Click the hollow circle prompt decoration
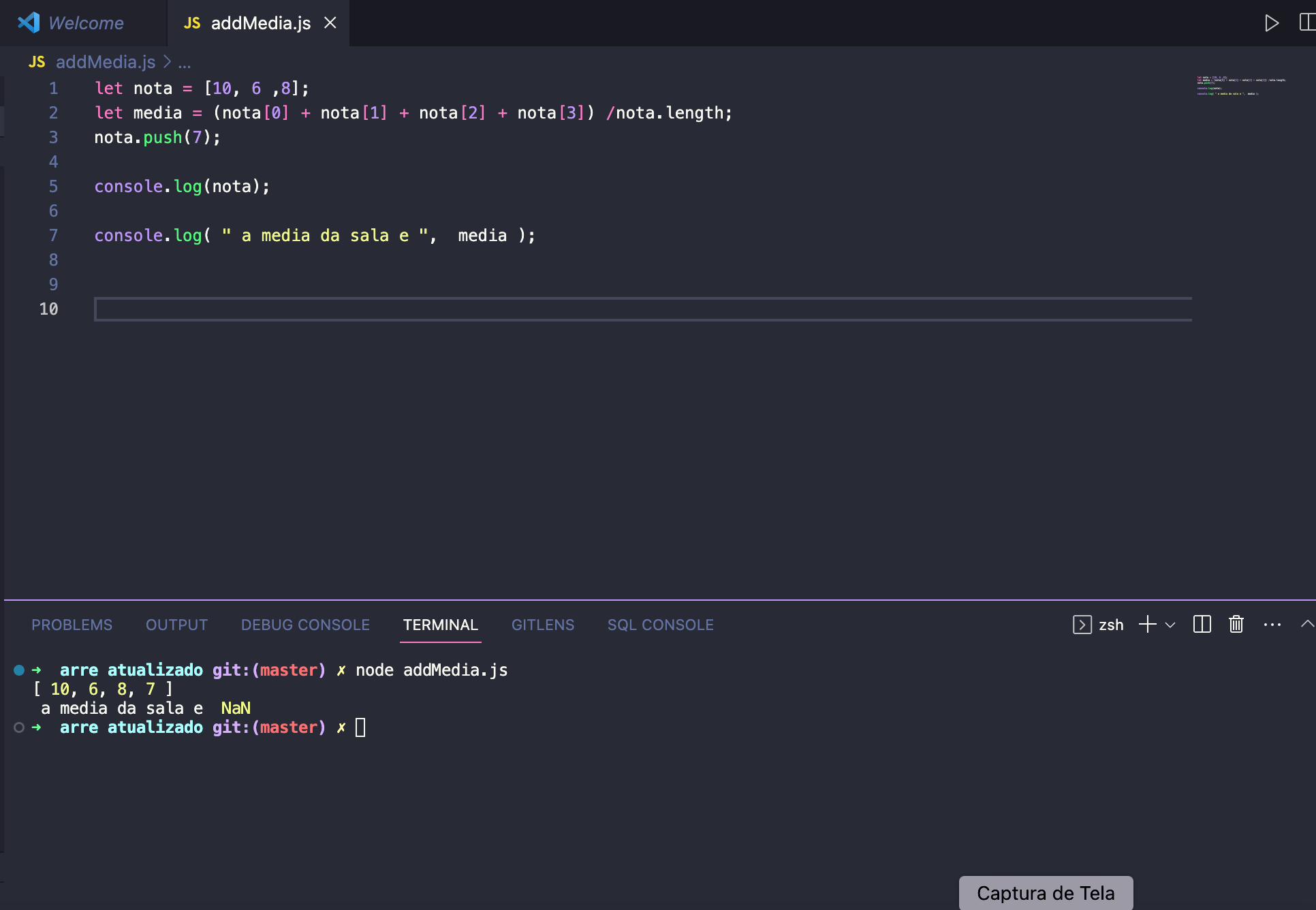 pos(19,727)
